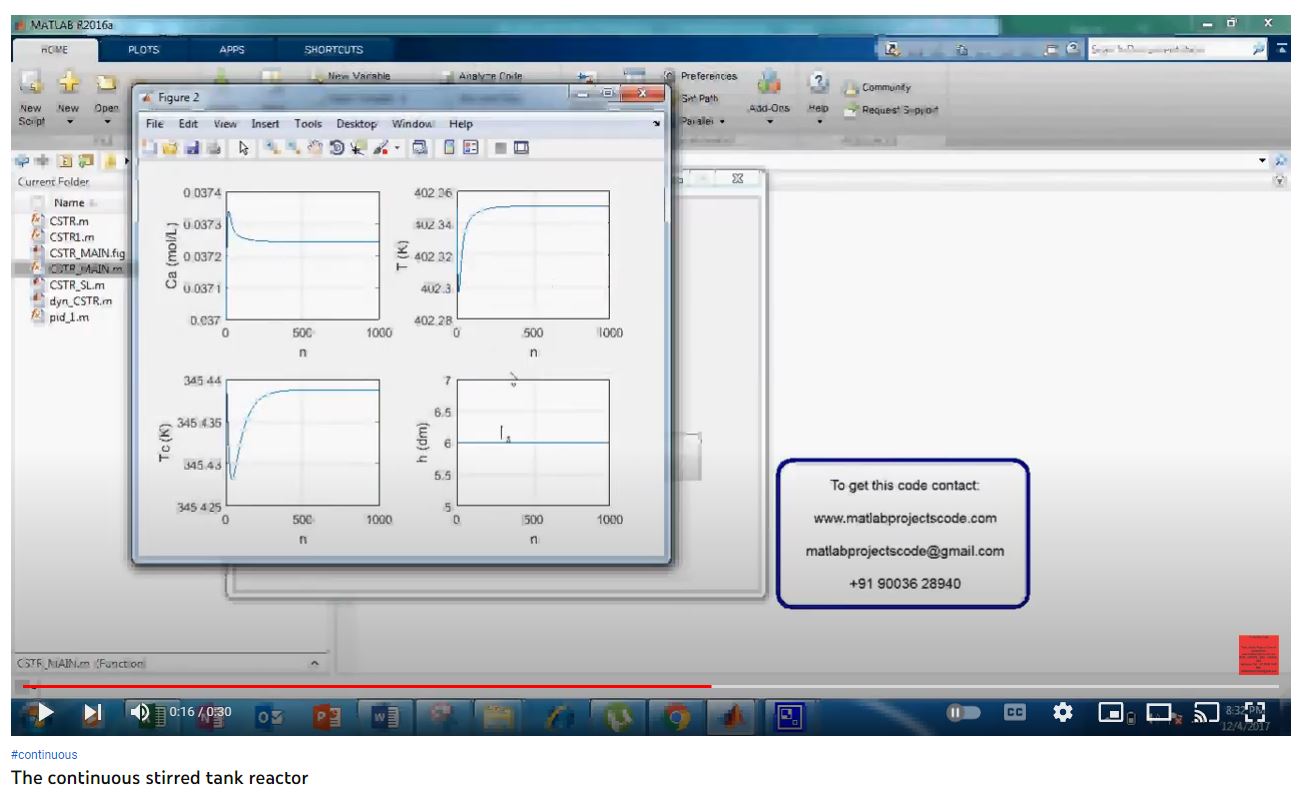Toggle closed captions (CC)

tap(1015, 712)
